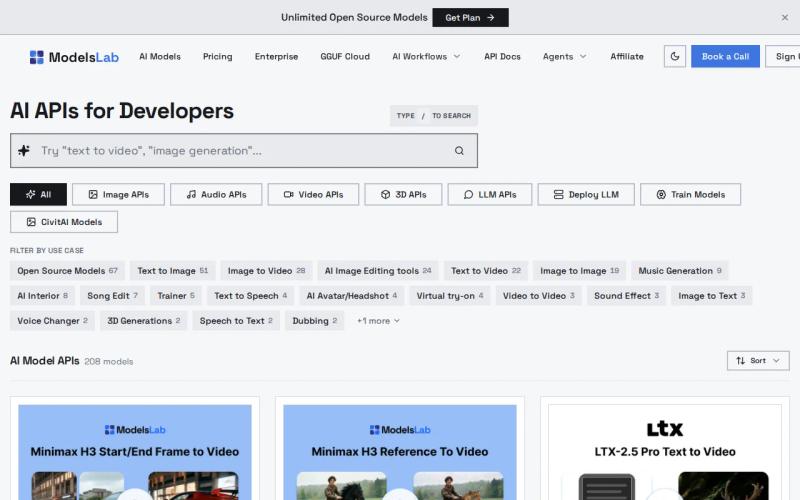
Task: Apply the Virtual try-on filter
Action: coord(449,296)
